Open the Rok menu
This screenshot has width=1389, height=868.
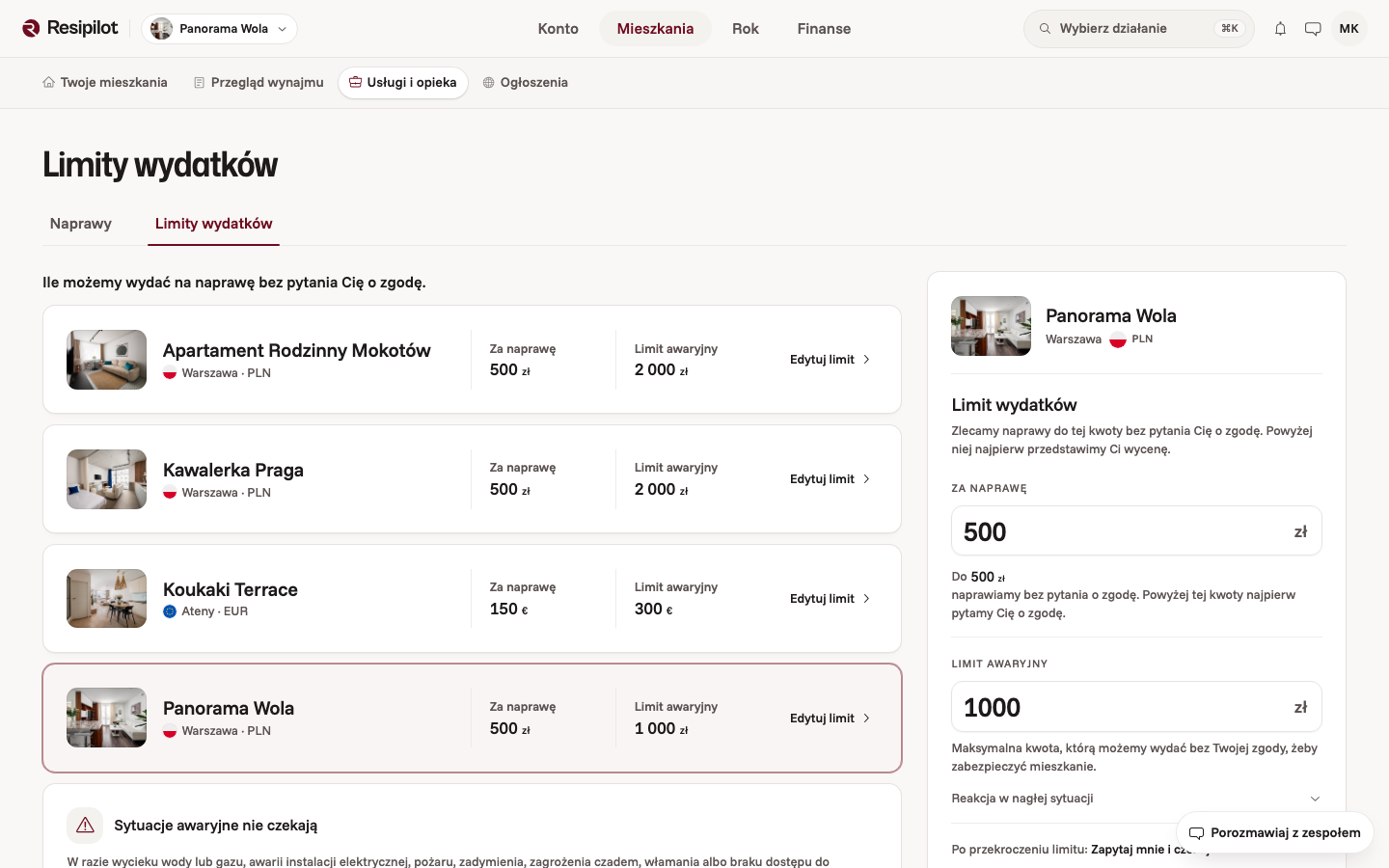746,29
